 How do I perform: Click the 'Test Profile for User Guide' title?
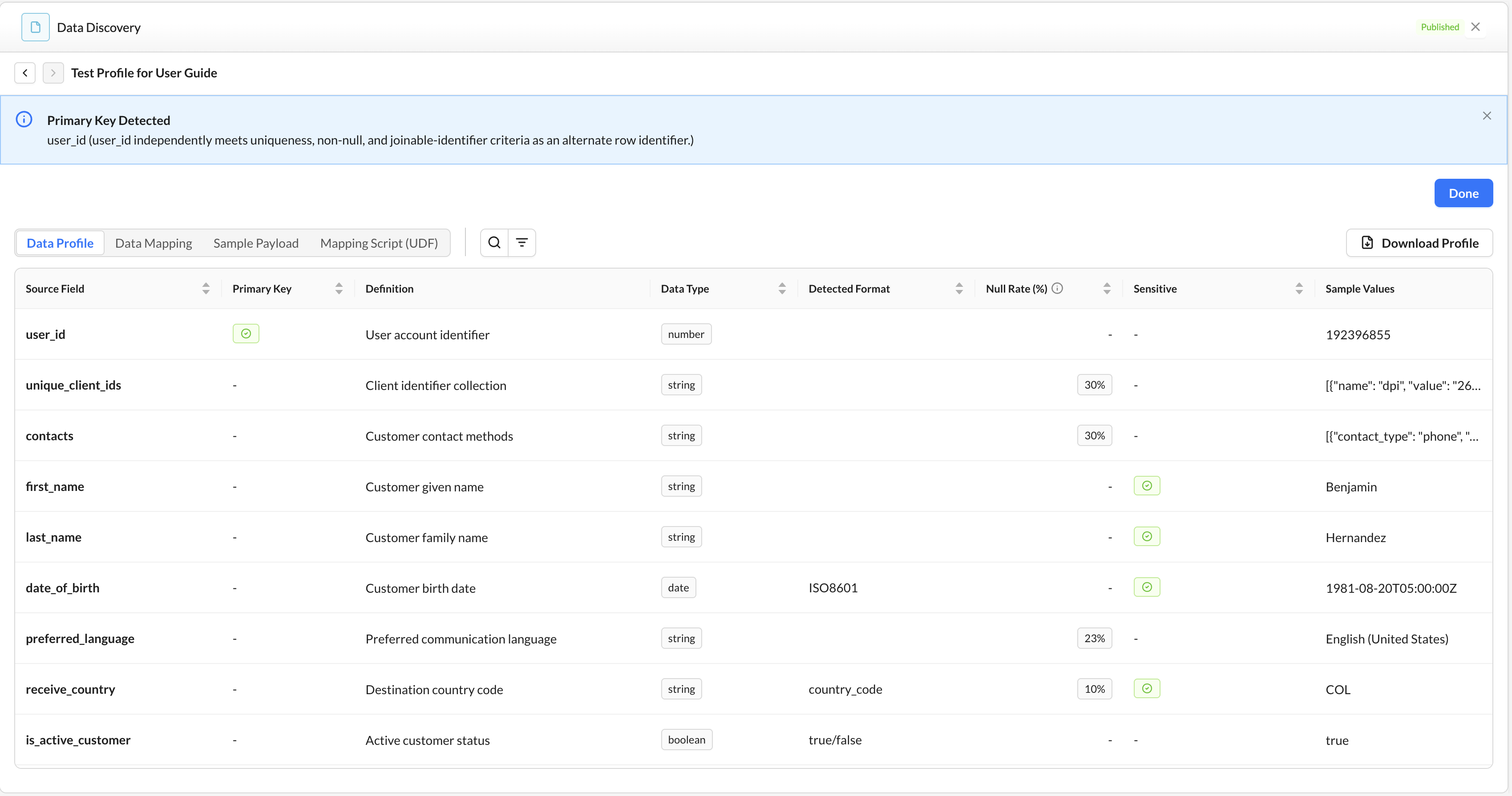[x=144, y=73]
